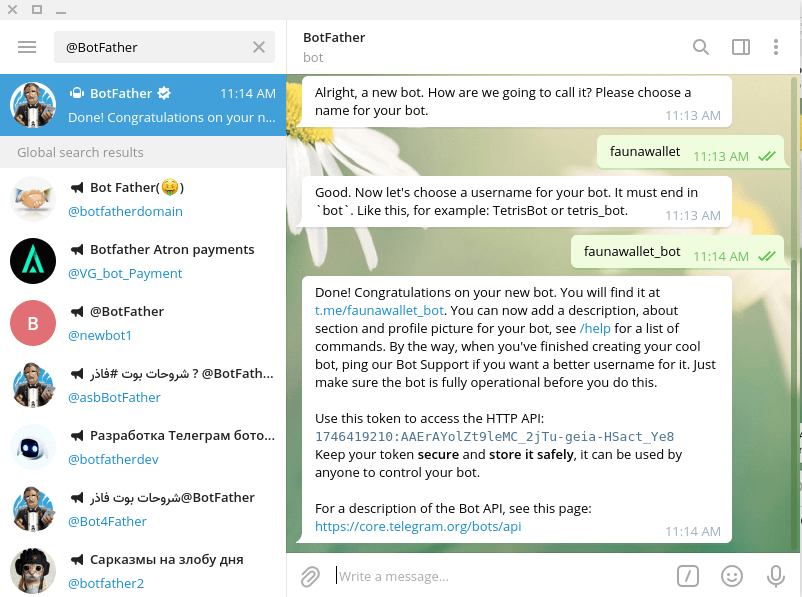
Task: Open the three-dot chat options menu
Action: click(776, 47)
